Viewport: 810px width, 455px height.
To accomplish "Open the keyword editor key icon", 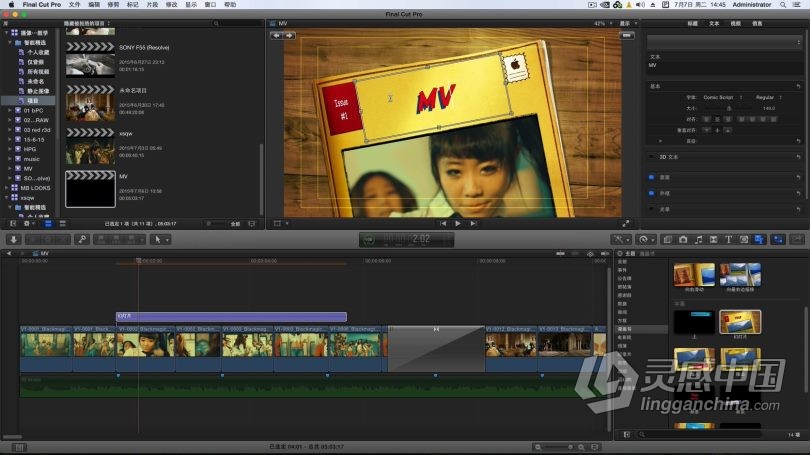I will tap(82, 239).
